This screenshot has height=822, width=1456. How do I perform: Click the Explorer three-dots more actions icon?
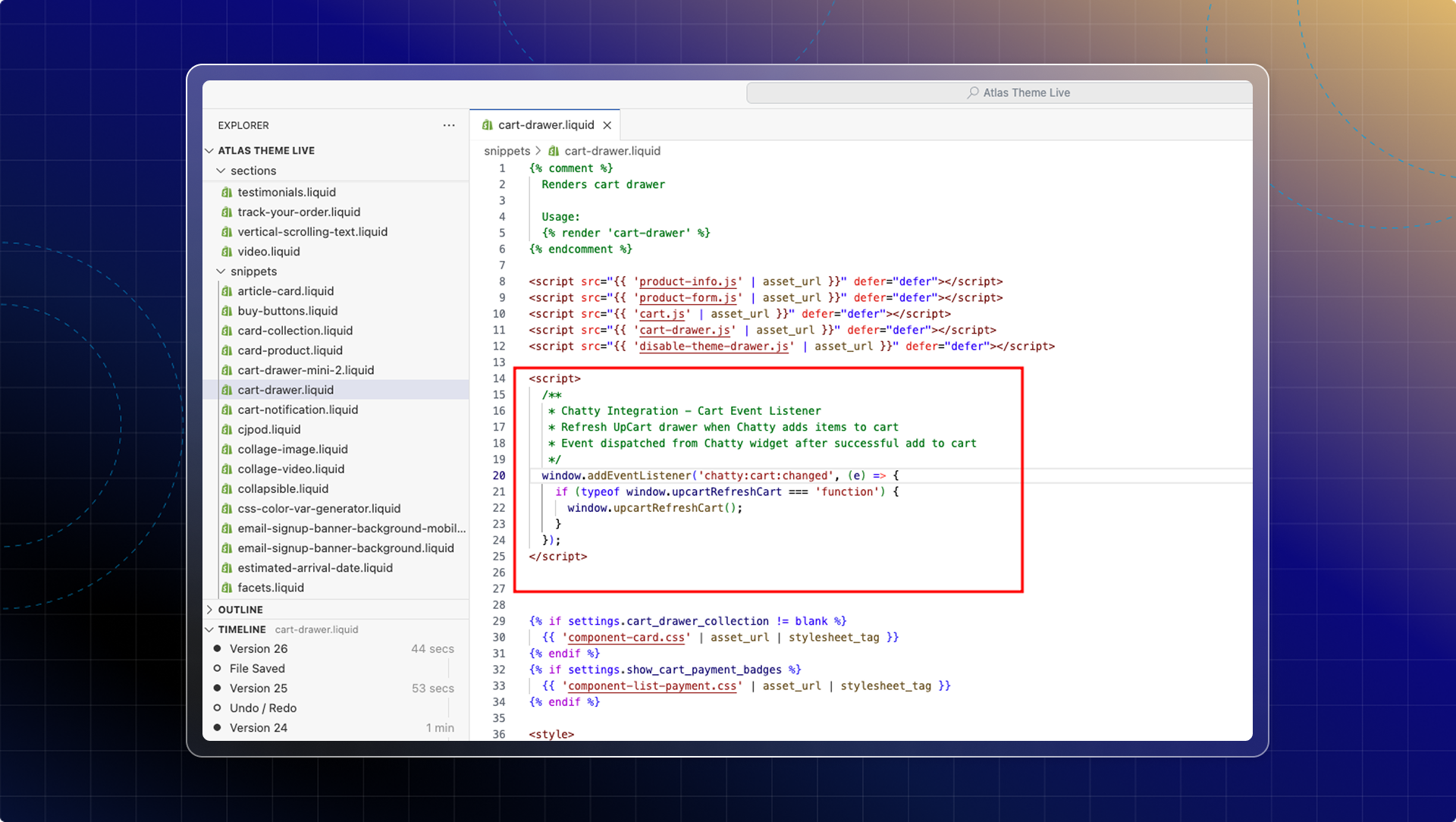point(449,125)
